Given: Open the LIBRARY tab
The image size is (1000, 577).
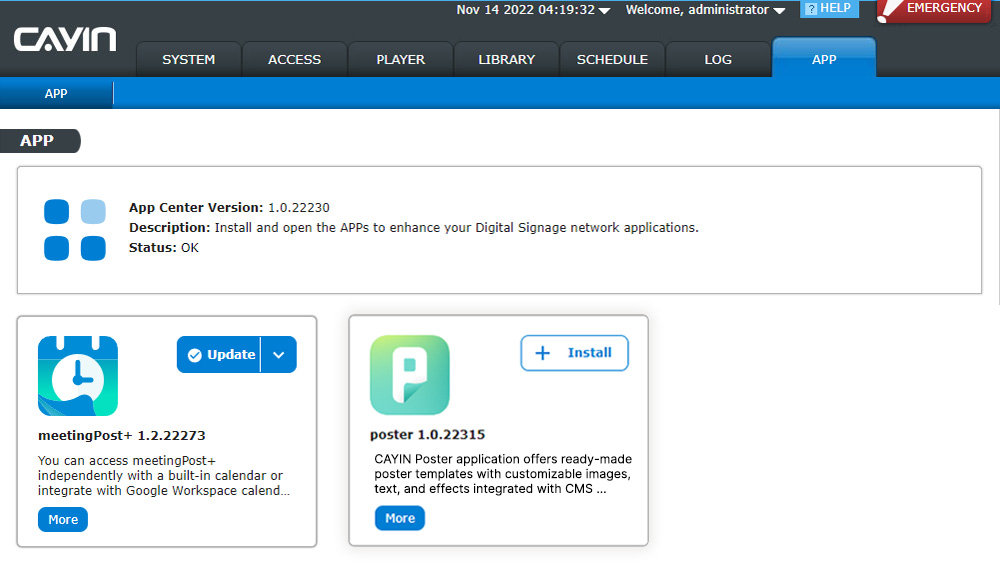Looking at the screenshot, I should pos(506,59).
